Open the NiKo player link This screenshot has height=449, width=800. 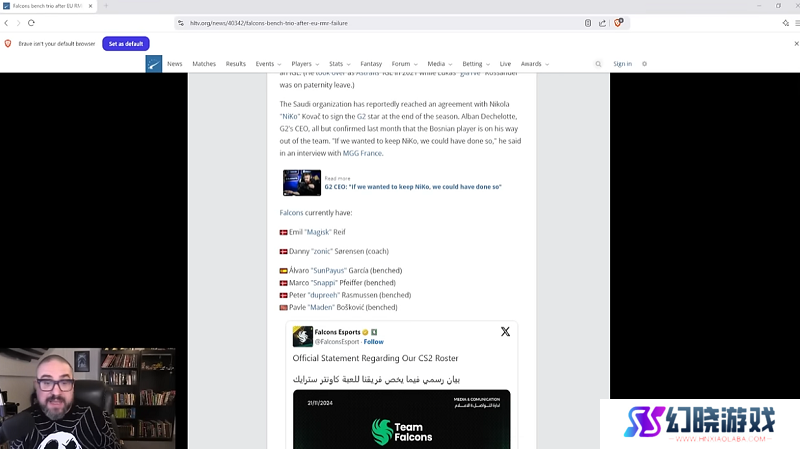tap(289, 116)
